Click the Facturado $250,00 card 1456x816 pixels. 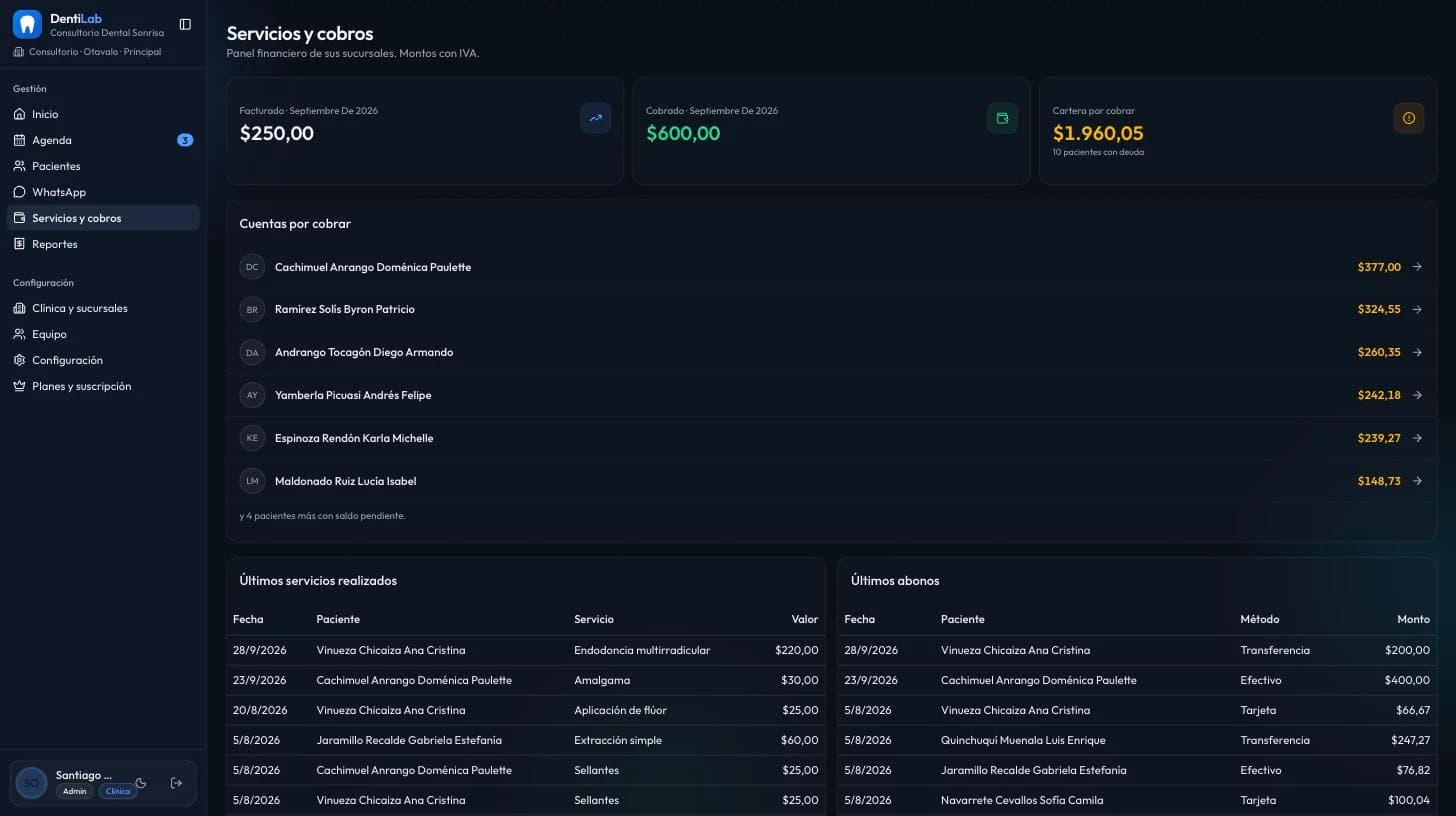tap(425, 131)
